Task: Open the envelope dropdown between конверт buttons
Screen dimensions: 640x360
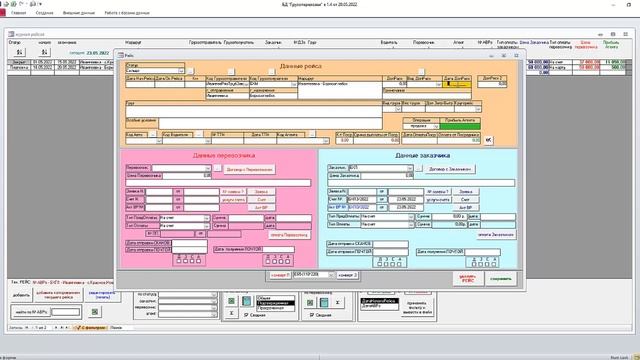Action: pos(331,275)
